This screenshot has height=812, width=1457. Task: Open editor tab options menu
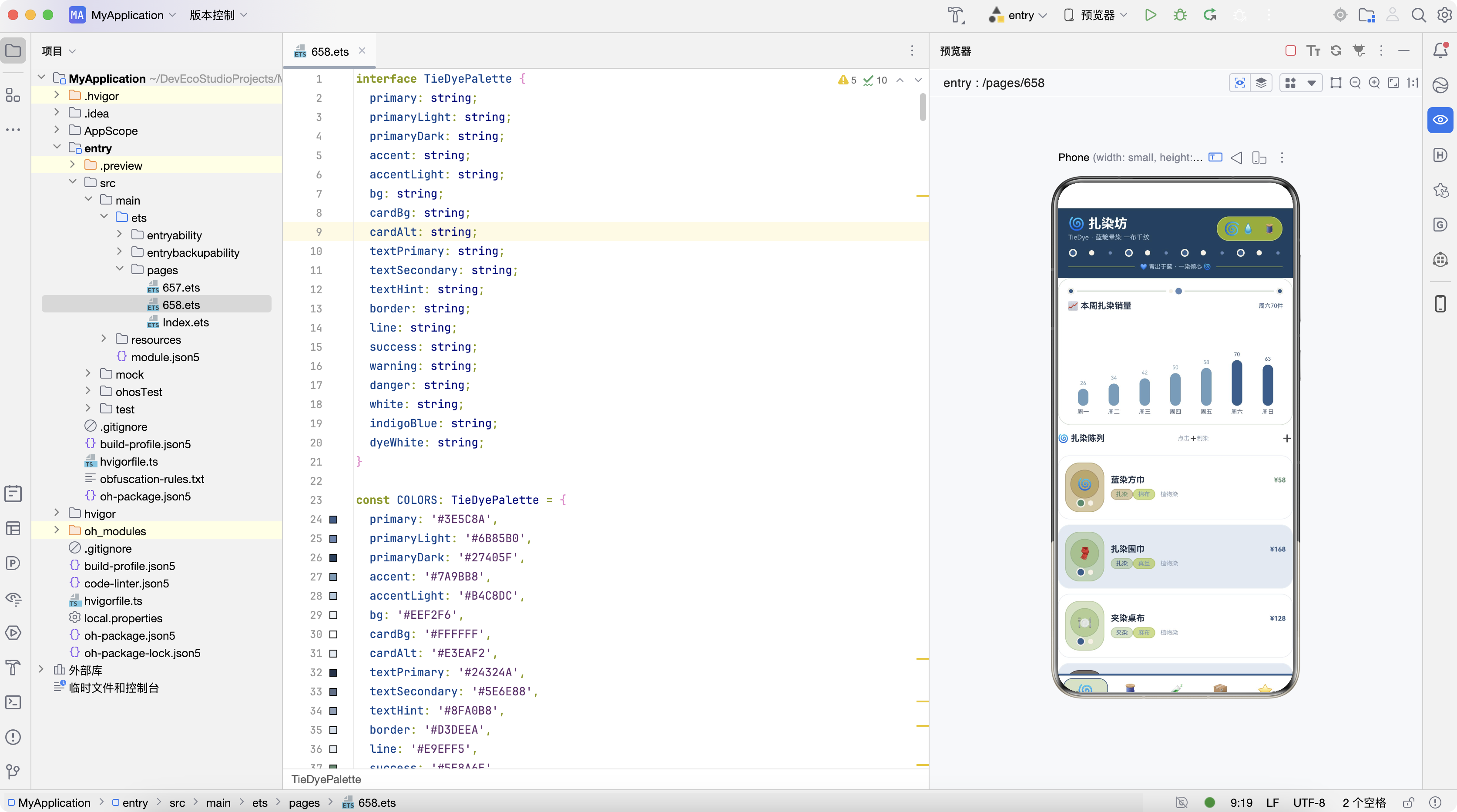point(912,51)
